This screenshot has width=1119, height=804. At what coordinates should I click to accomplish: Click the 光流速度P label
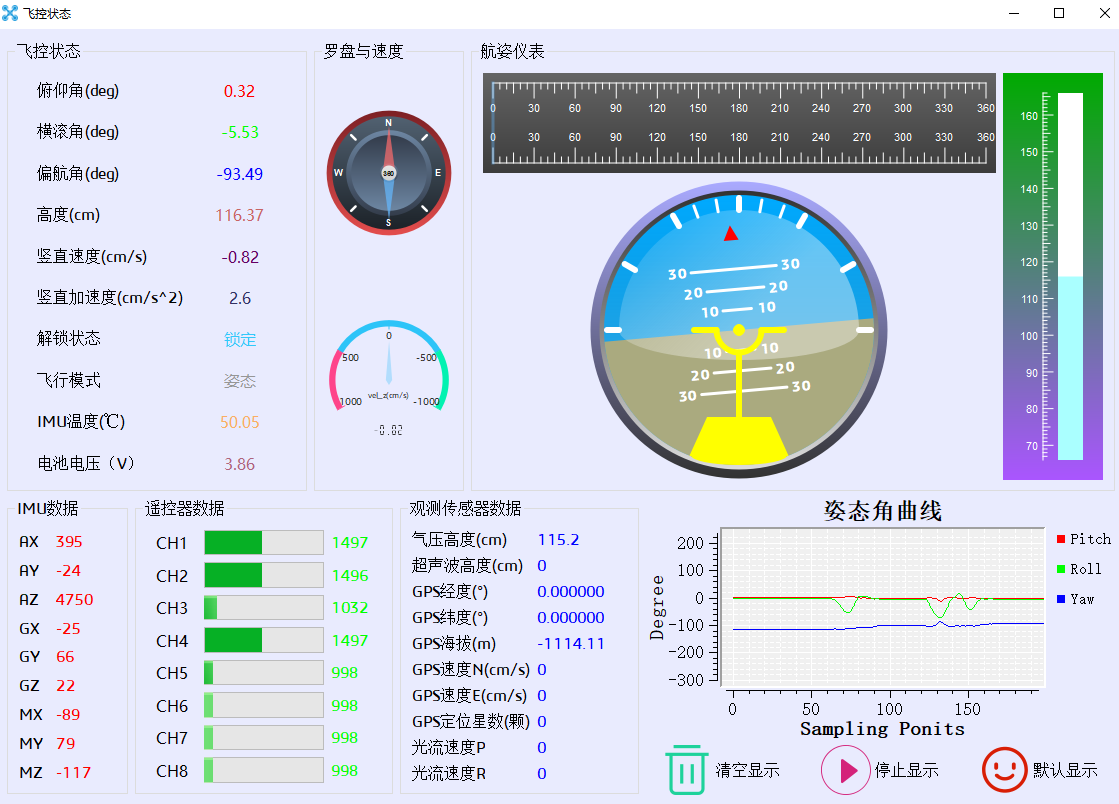(449, 748)
